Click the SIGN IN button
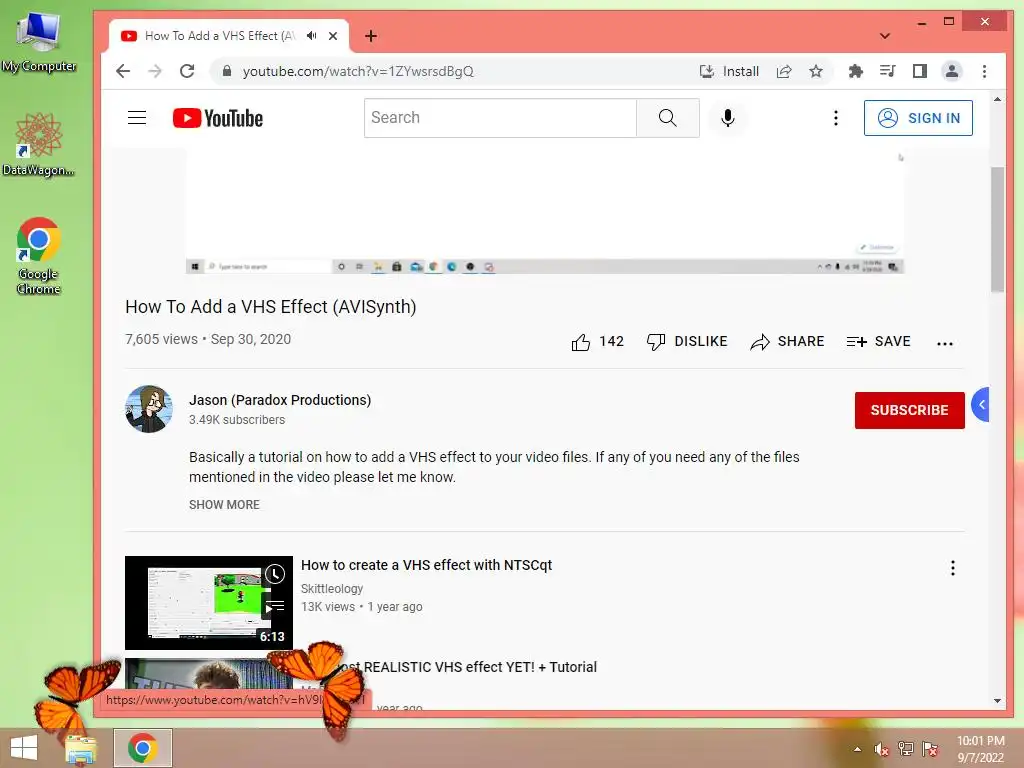 918,118
